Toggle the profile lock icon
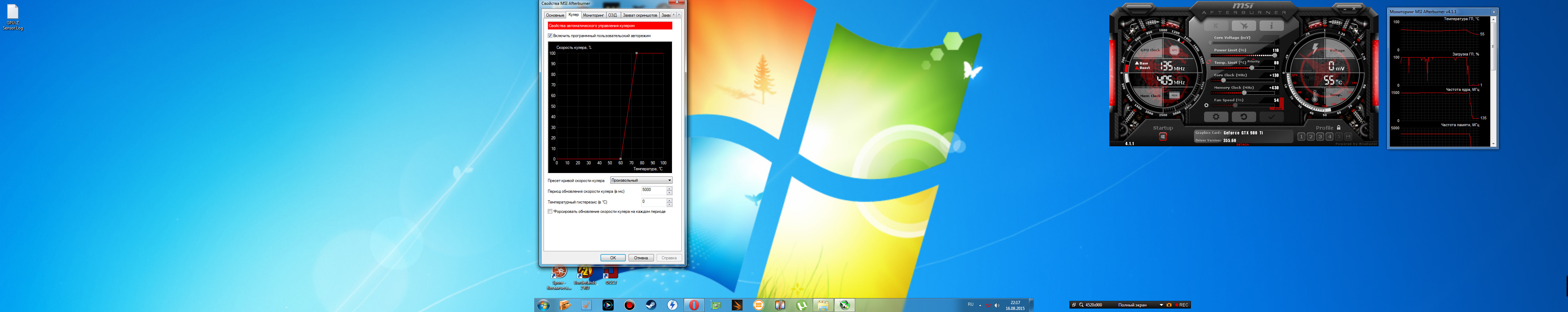Screen dimensions: 1568x312 point(1338,128)
